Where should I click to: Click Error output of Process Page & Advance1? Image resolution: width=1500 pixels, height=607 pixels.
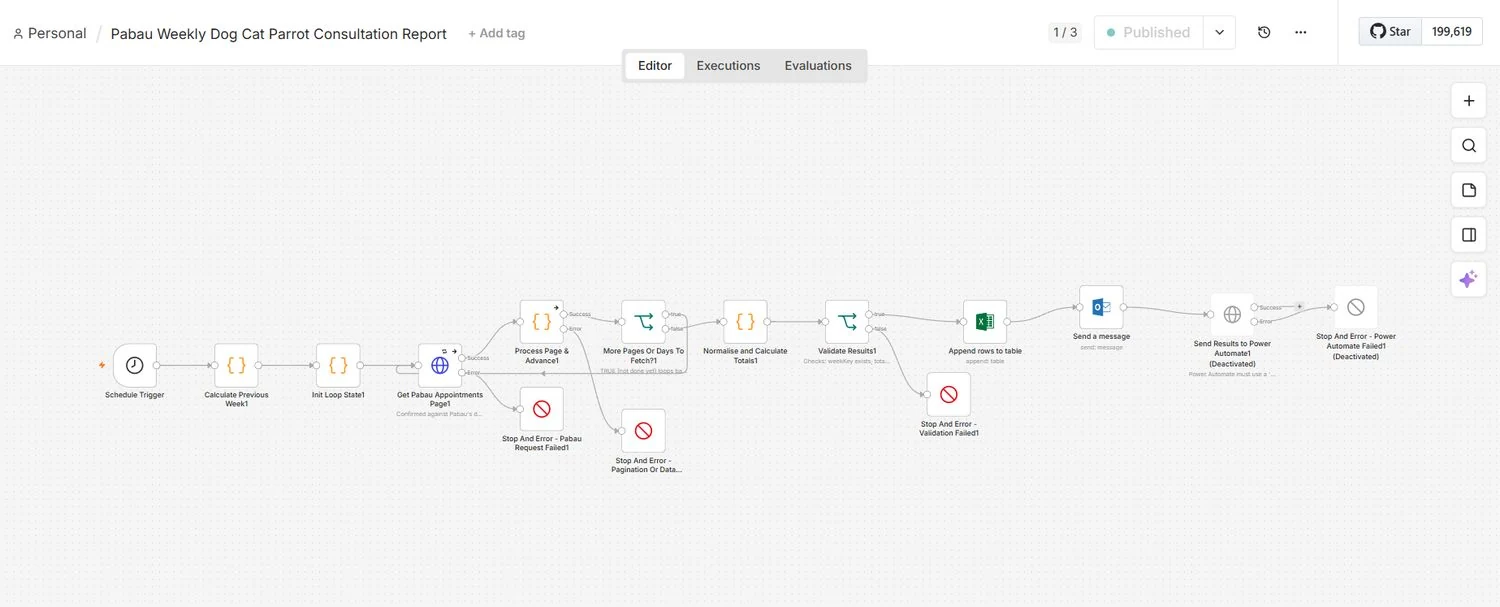click(x=564, y=329)
